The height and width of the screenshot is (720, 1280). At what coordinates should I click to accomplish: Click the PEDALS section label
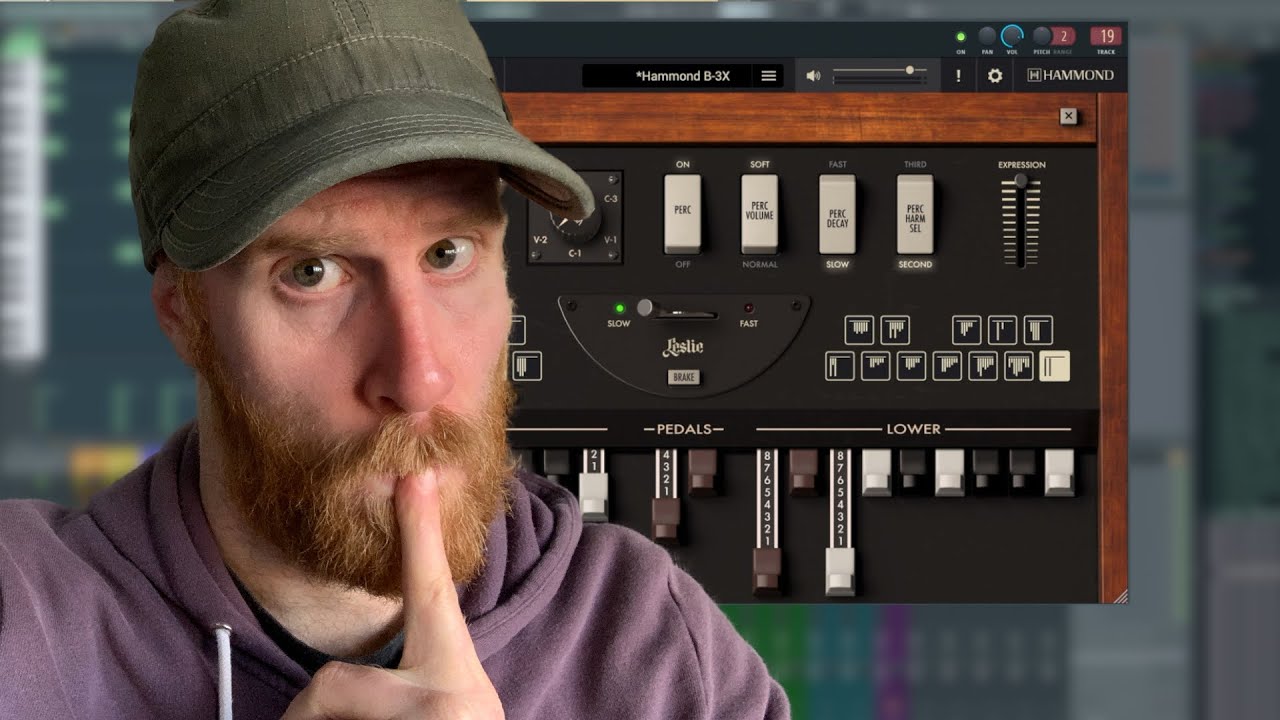click(x=684, y=429)
